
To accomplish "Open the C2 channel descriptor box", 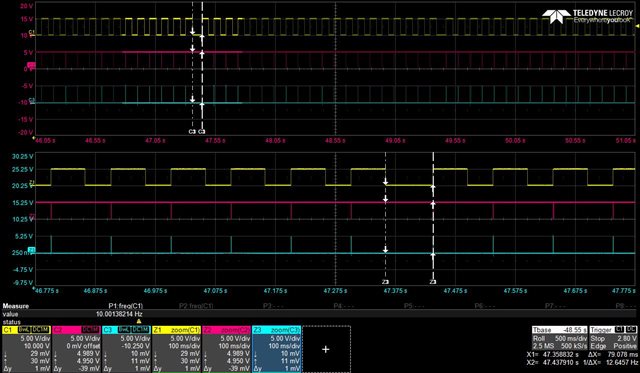I will (x=76, y=349).
